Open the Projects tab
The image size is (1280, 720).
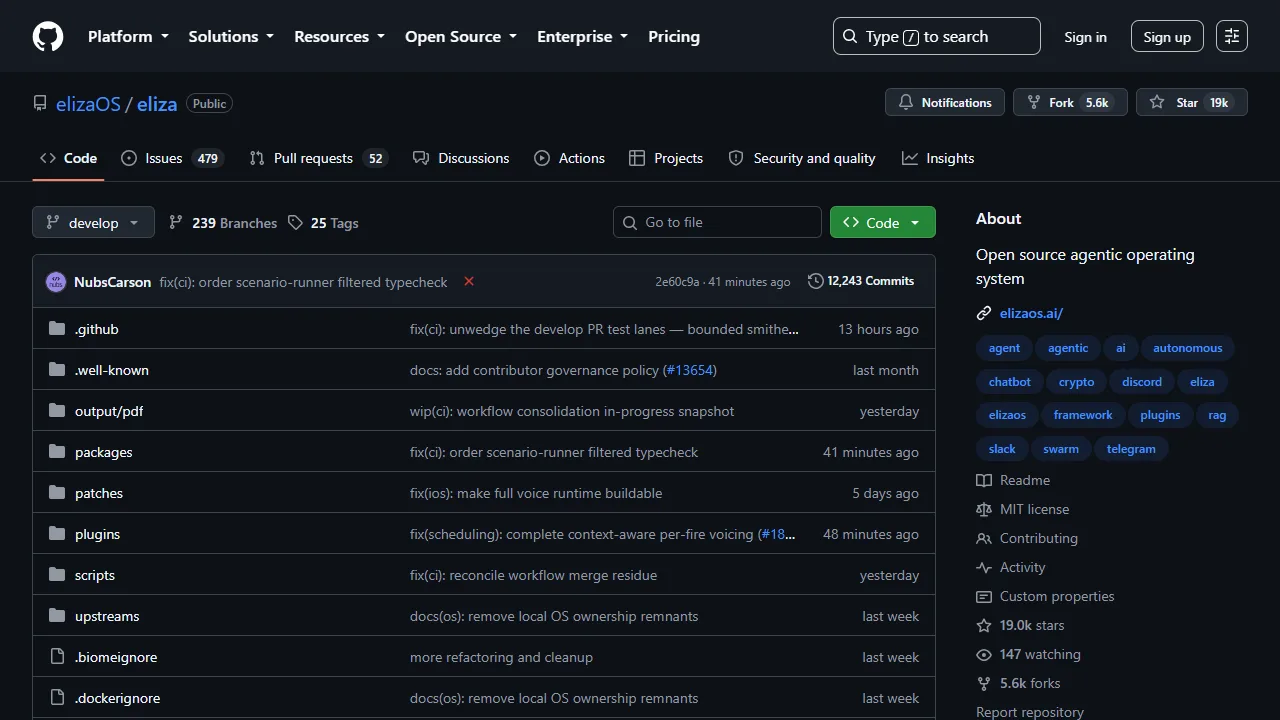tap(666, 158)
